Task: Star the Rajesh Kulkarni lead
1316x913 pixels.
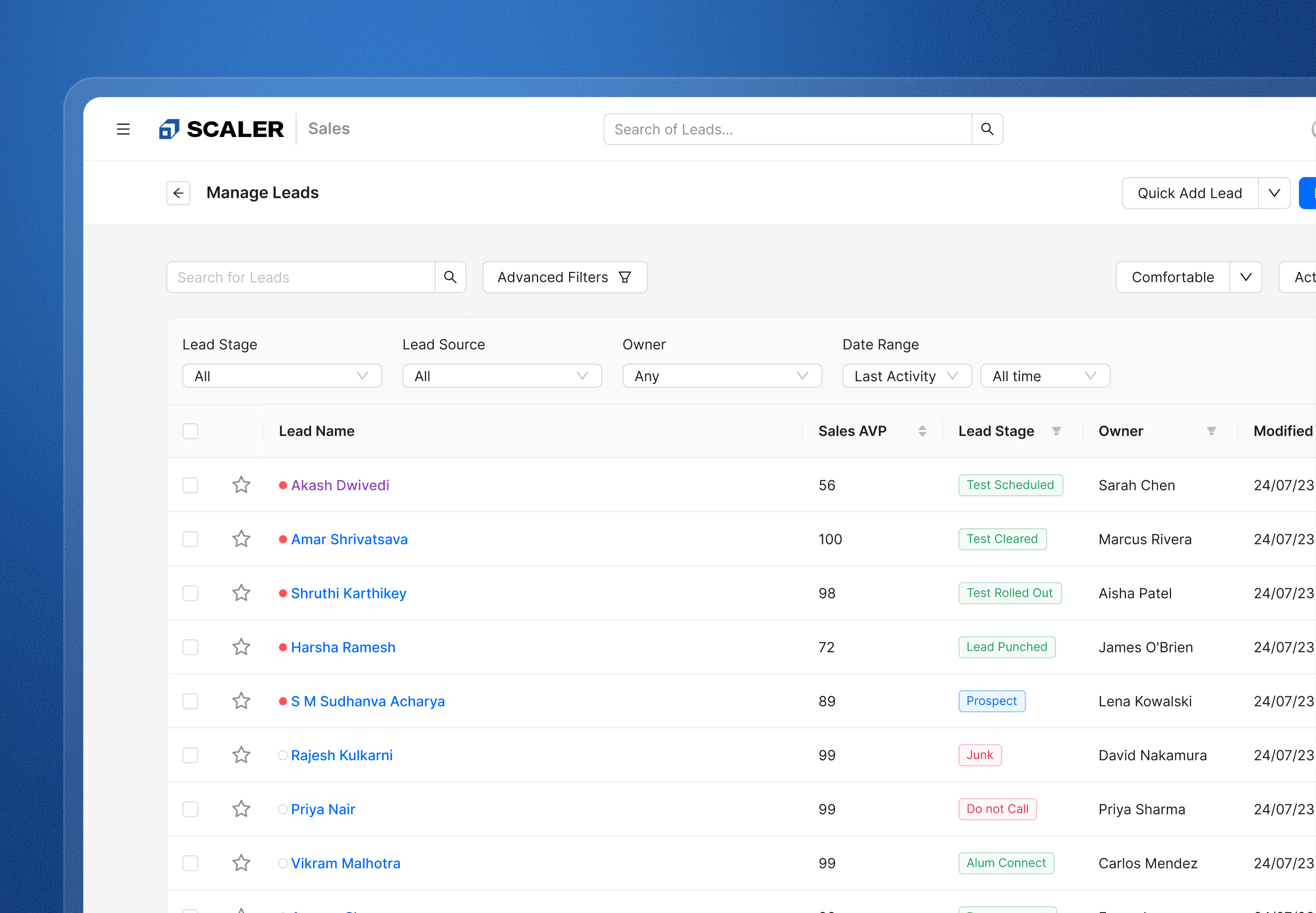Action: [x=241, y=755]
